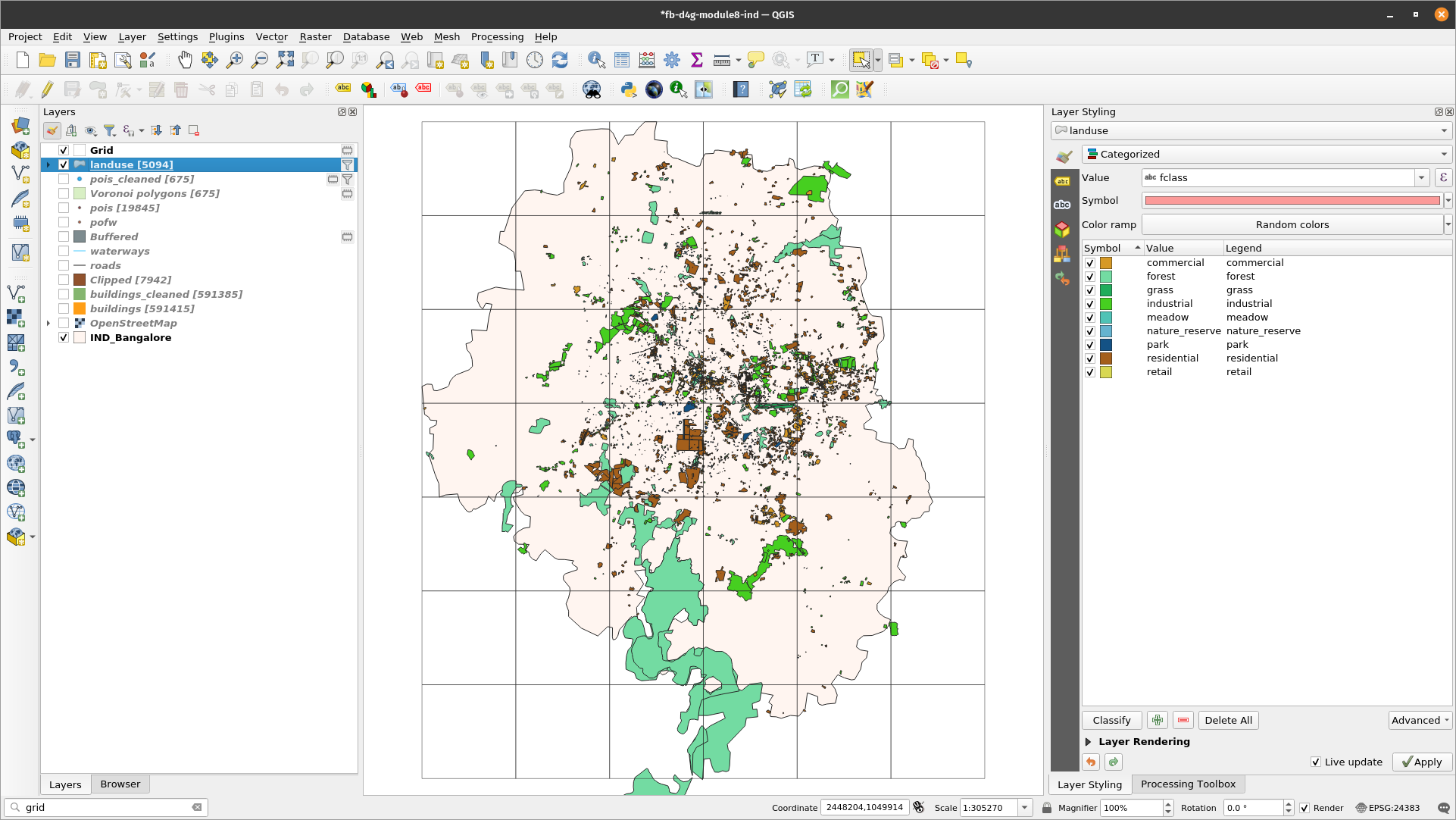The height and width of the screenshot is (820, 1456).
Task: Expand the Buffered layer group
Action: tap(48, 236)
